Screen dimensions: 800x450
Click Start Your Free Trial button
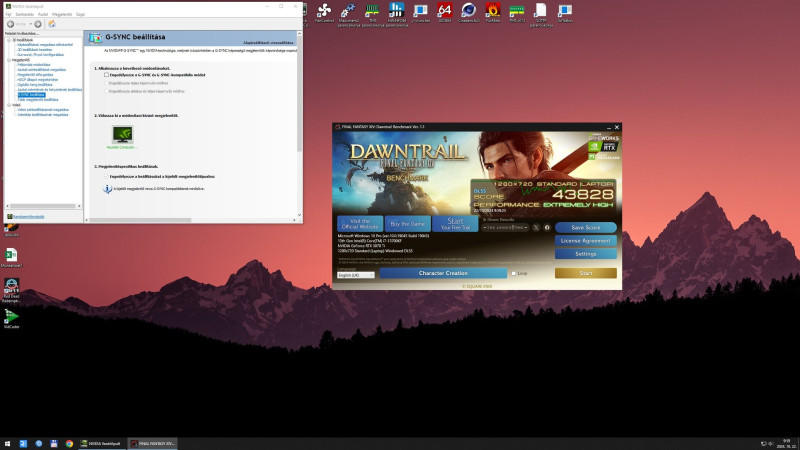[x=455, y=223]
